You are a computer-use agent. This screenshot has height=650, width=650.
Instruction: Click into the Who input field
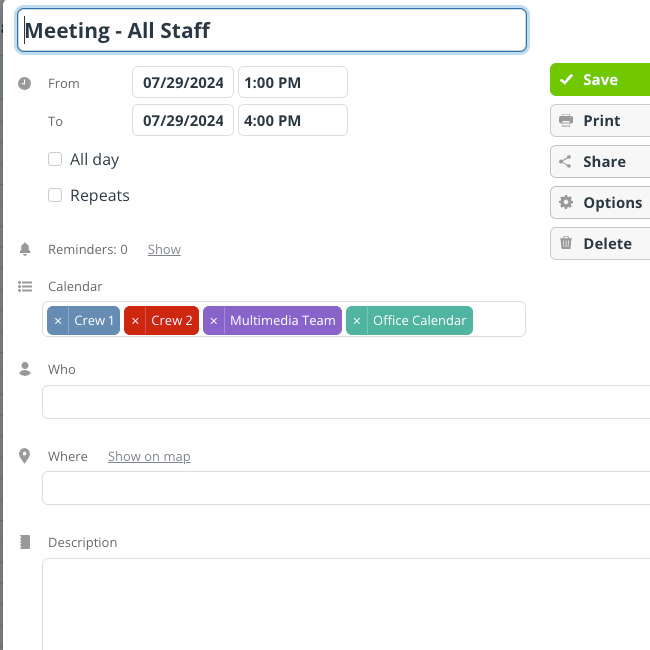[x=346, y=402]
